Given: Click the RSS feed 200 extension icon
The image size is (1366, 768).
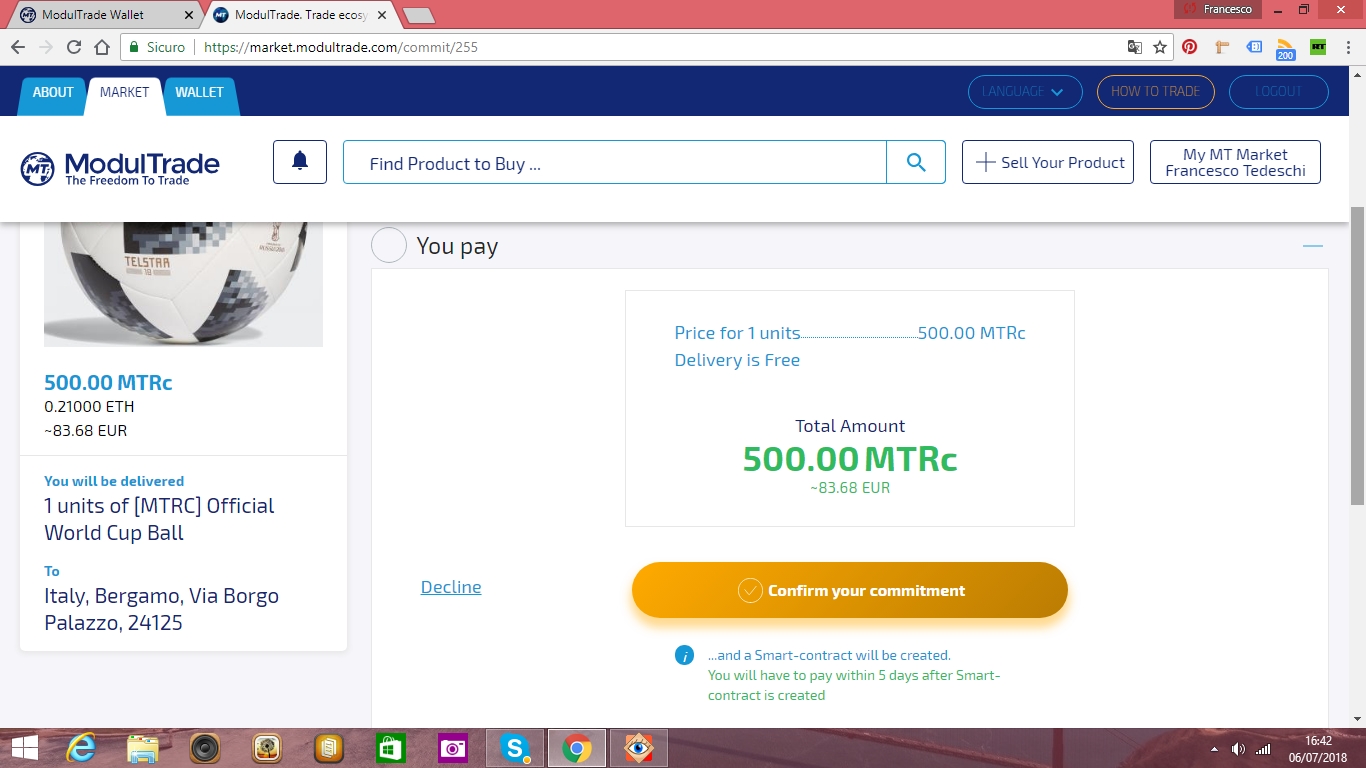Looking at the screenshot, I should click(1285, 48).
